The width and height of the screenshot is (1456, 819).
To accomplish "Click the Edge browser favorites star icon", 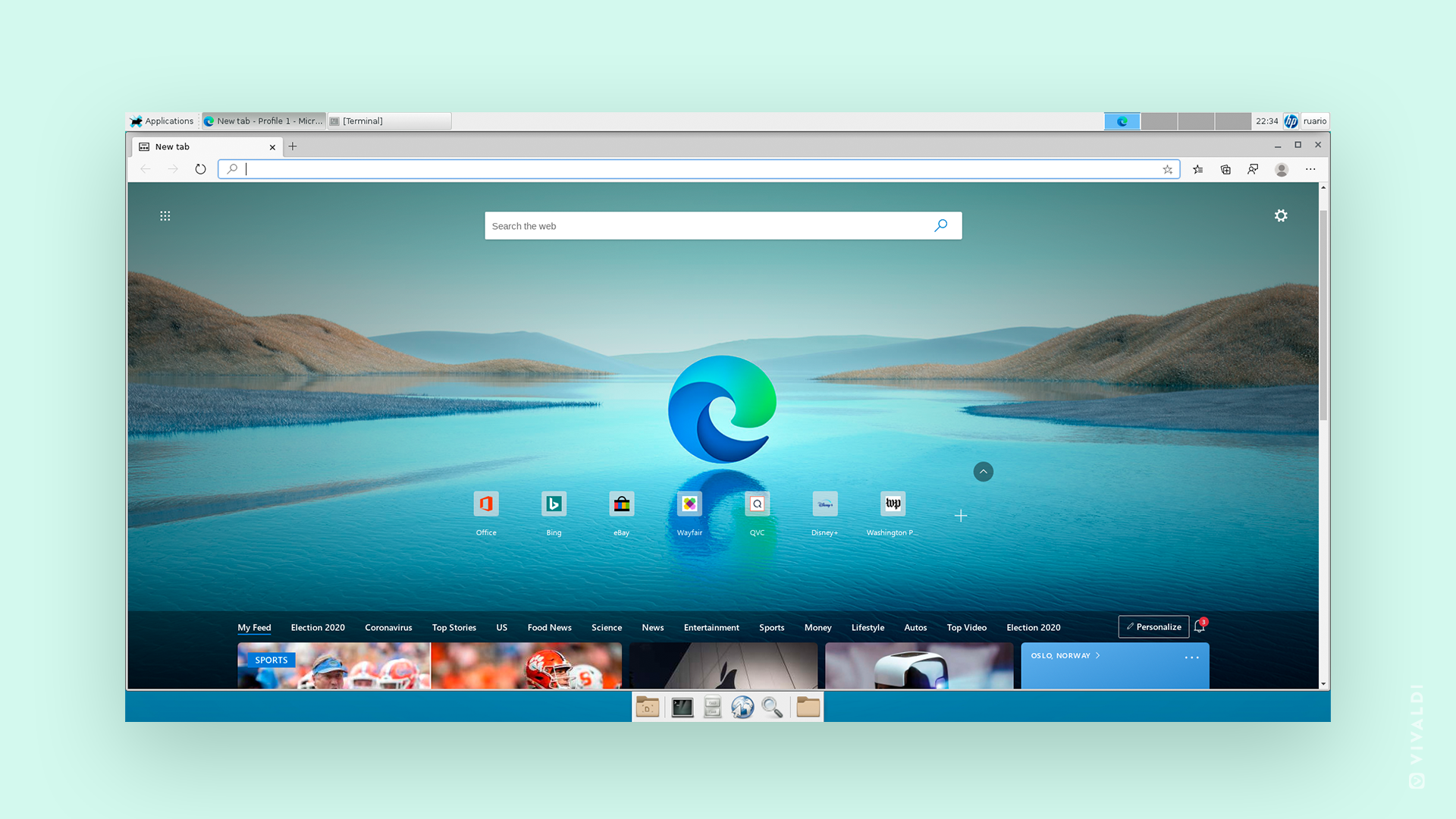I will click(1166, 169).
